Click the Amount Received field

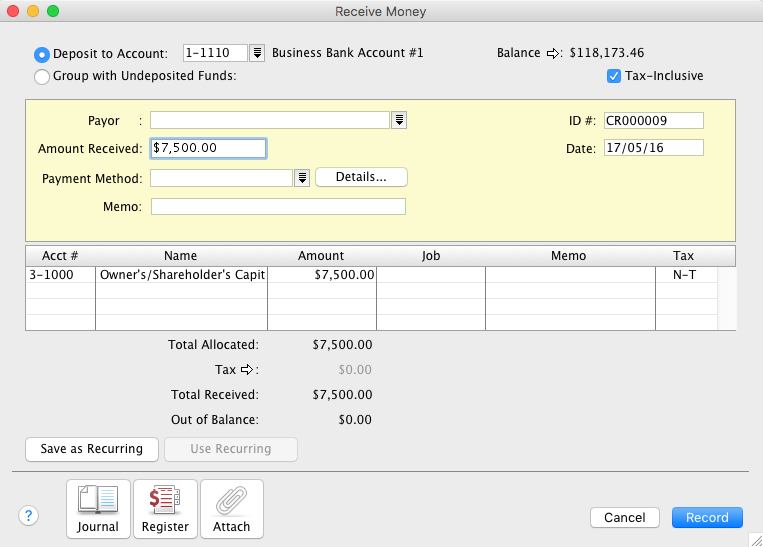208,148
